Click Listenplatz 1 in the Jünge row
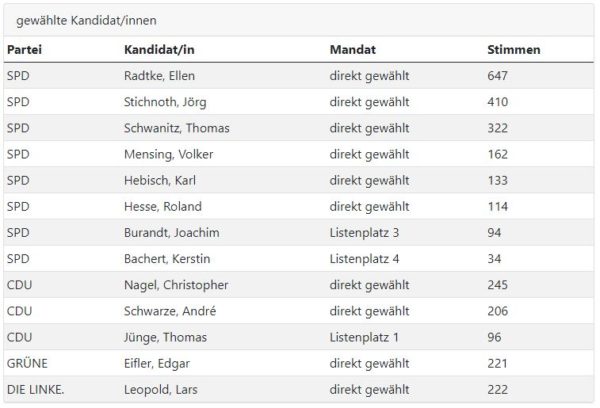The height and width of the screenshot is (408, 600). click(x=364, y=337)
